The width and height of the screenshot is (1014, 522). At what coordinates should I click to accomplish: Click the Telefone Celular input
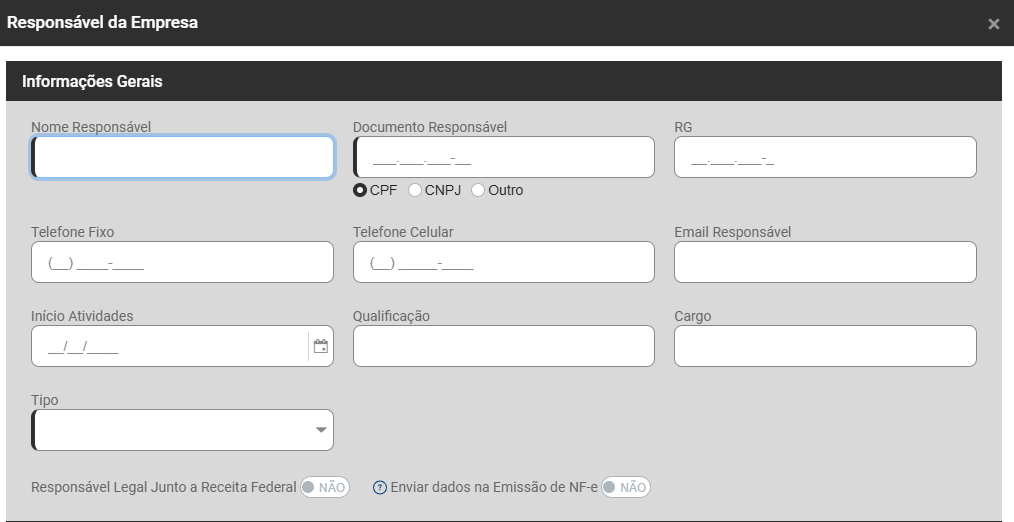point(504,262)
